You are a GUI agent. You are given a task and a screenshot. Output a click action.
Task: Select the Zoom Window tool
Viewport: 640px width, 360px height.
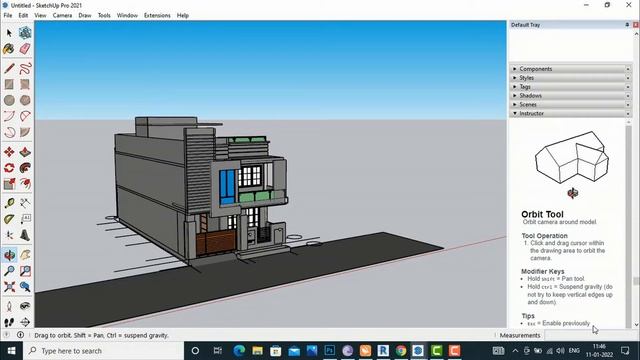[25, 271]
